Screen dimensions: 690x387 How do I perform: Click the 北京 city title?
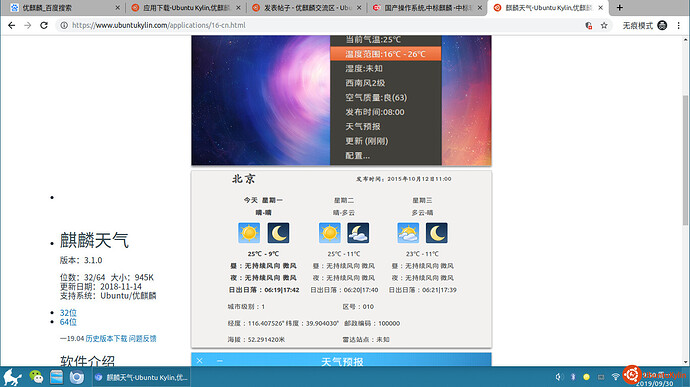(243, 179)
